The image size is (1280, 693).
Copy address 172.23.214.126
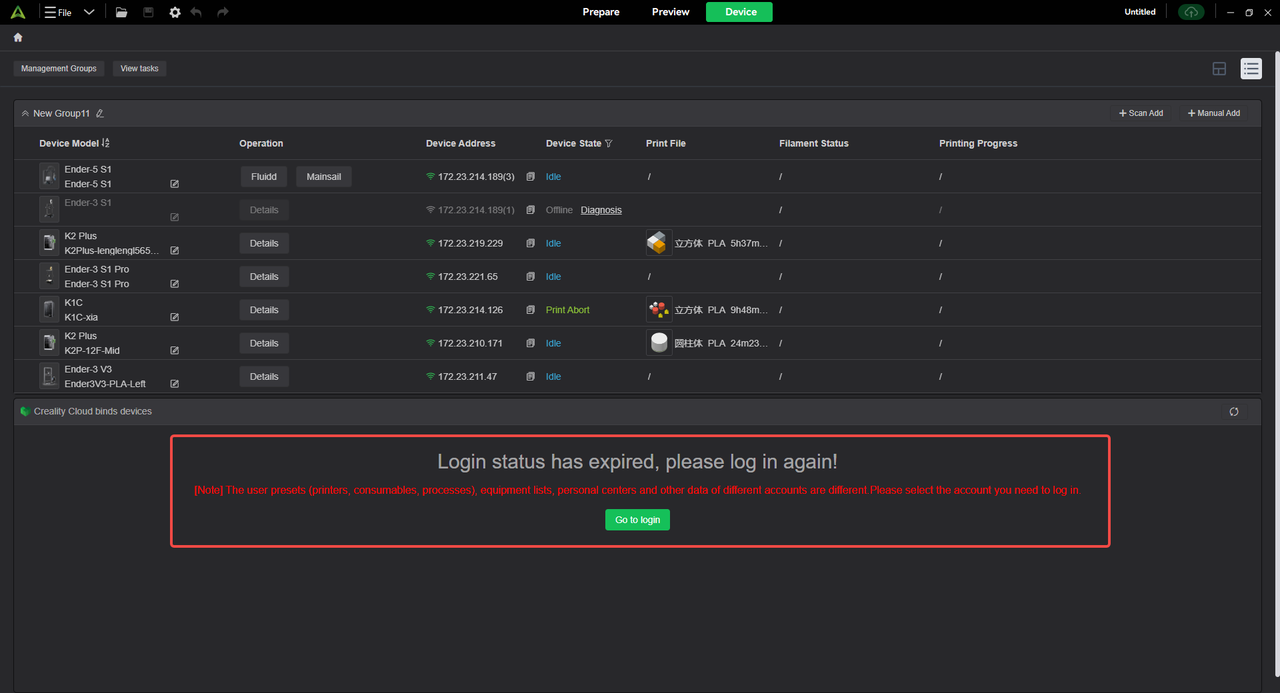531,310
